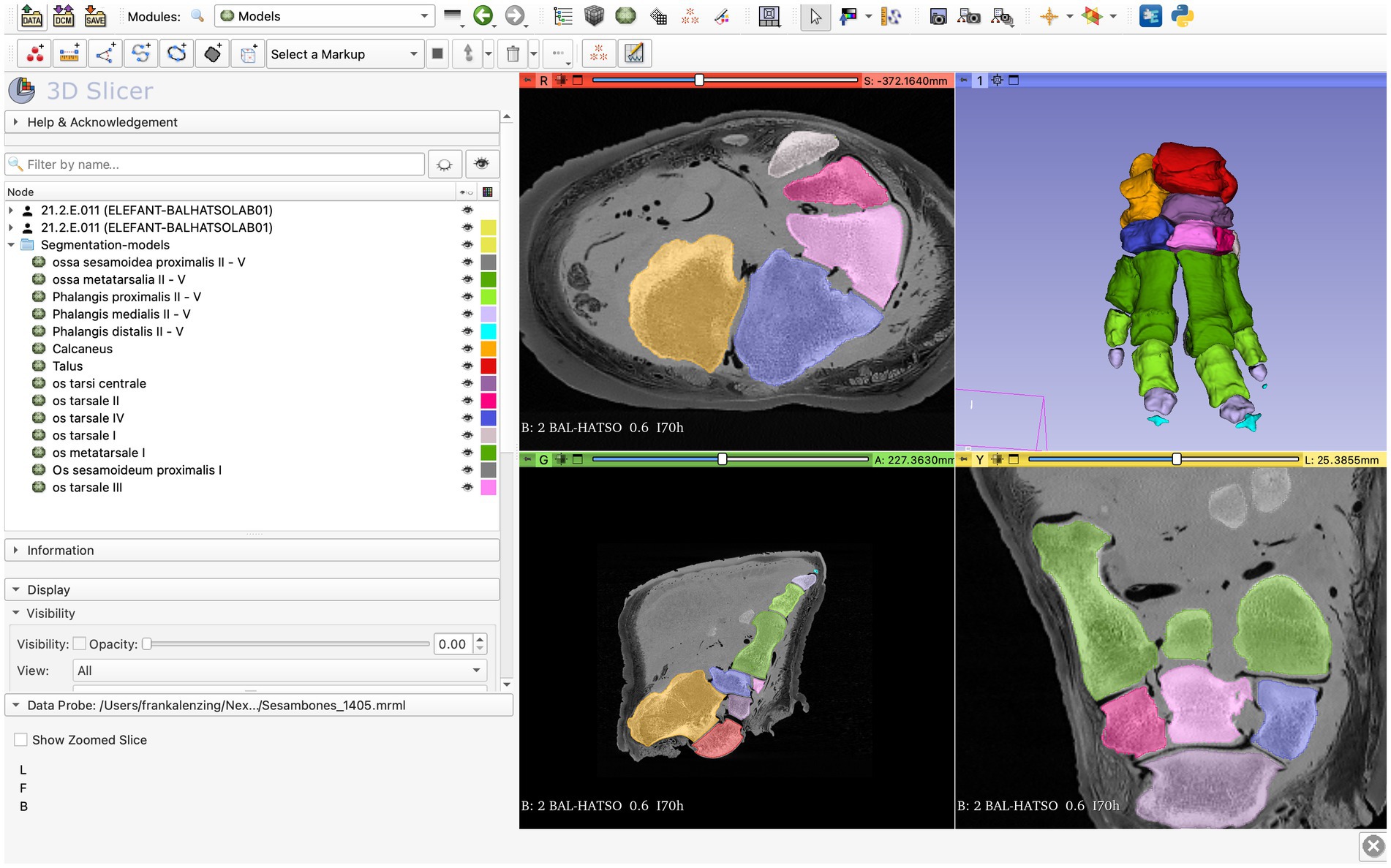Click the Node column header
1391x868 pixels.
[x=230, y=192]
